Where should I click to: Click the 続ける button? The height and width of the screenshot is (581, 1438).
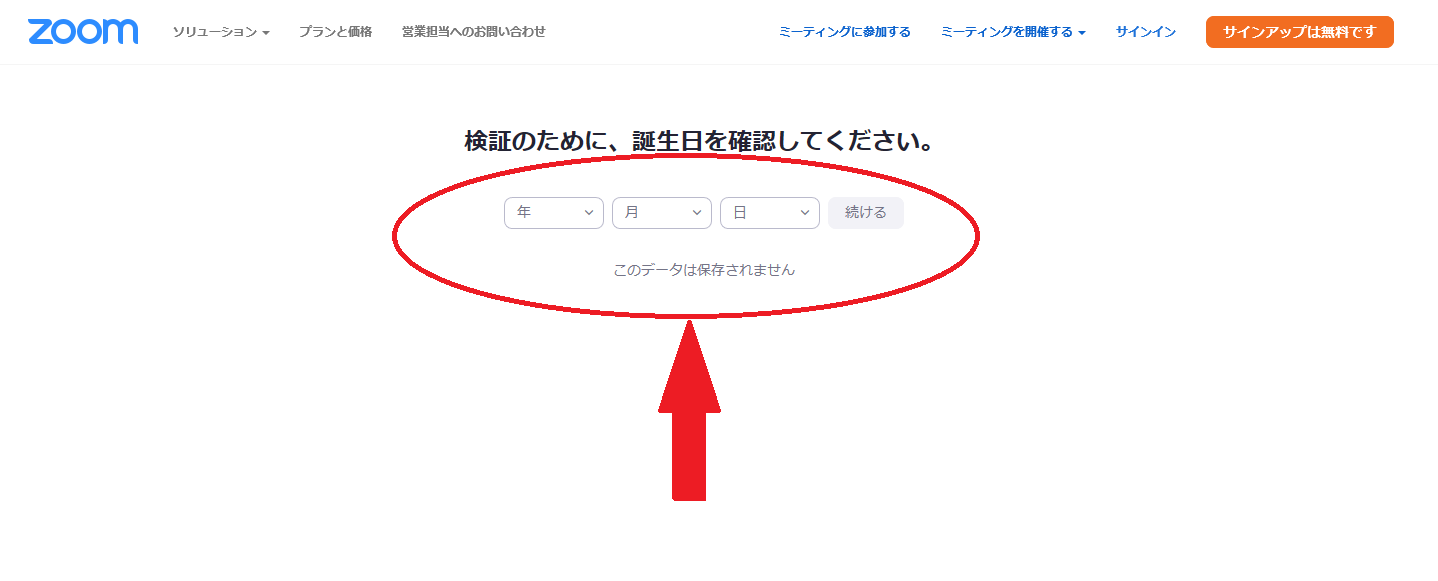(866, 213)
